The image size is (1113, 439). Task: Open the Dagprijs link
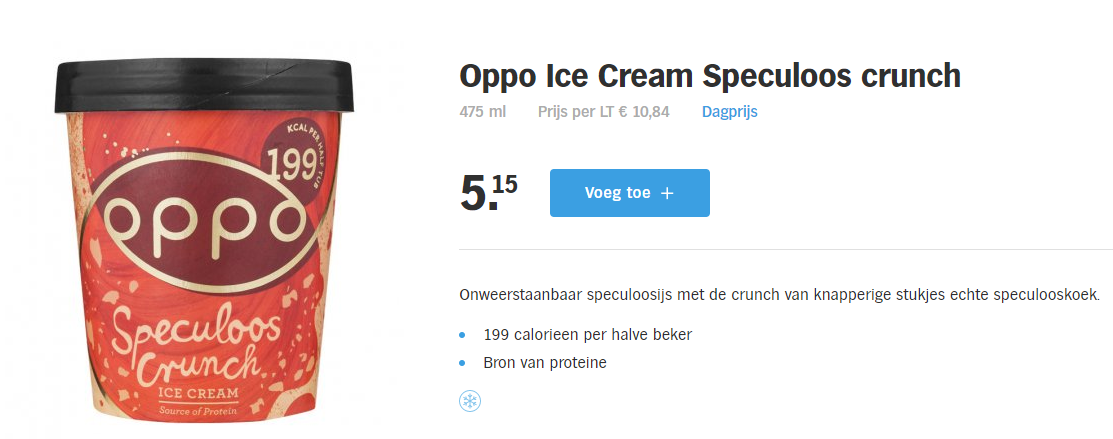pos(729,112)
